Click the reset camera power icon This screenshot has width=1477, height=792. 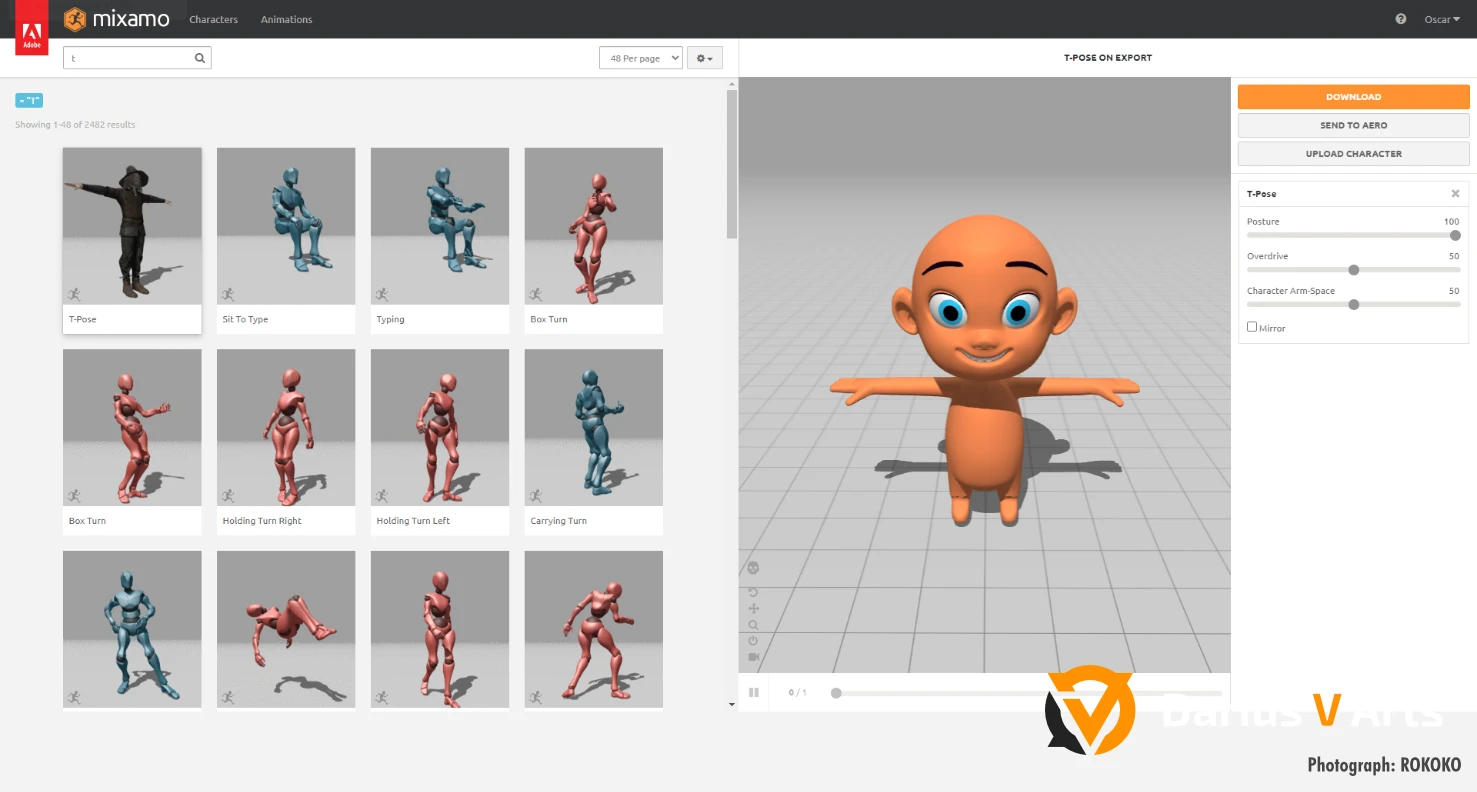[x=753, y=641]
